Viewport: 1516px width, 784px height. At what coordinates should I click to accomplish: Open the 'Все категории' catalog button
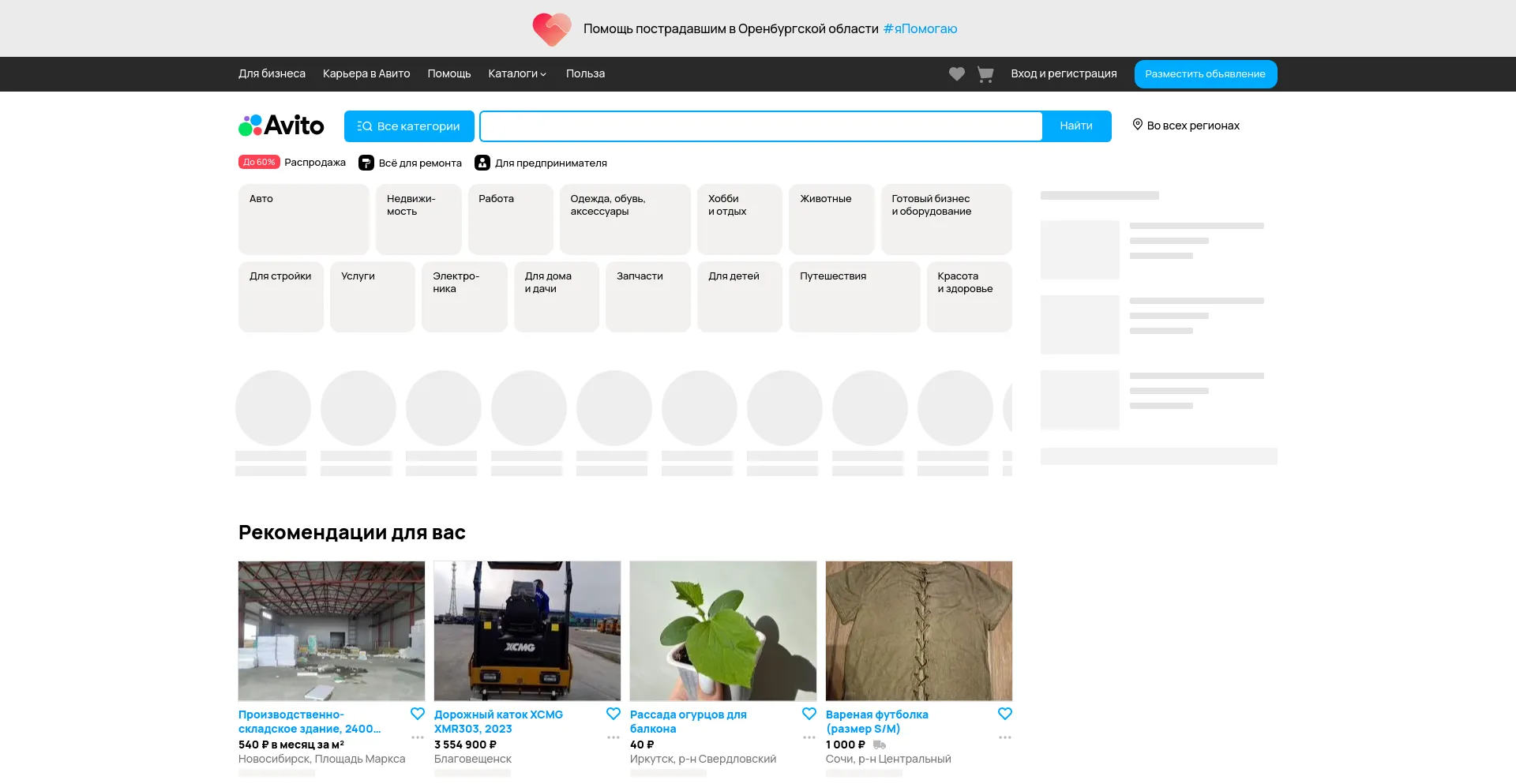point(409,126)
